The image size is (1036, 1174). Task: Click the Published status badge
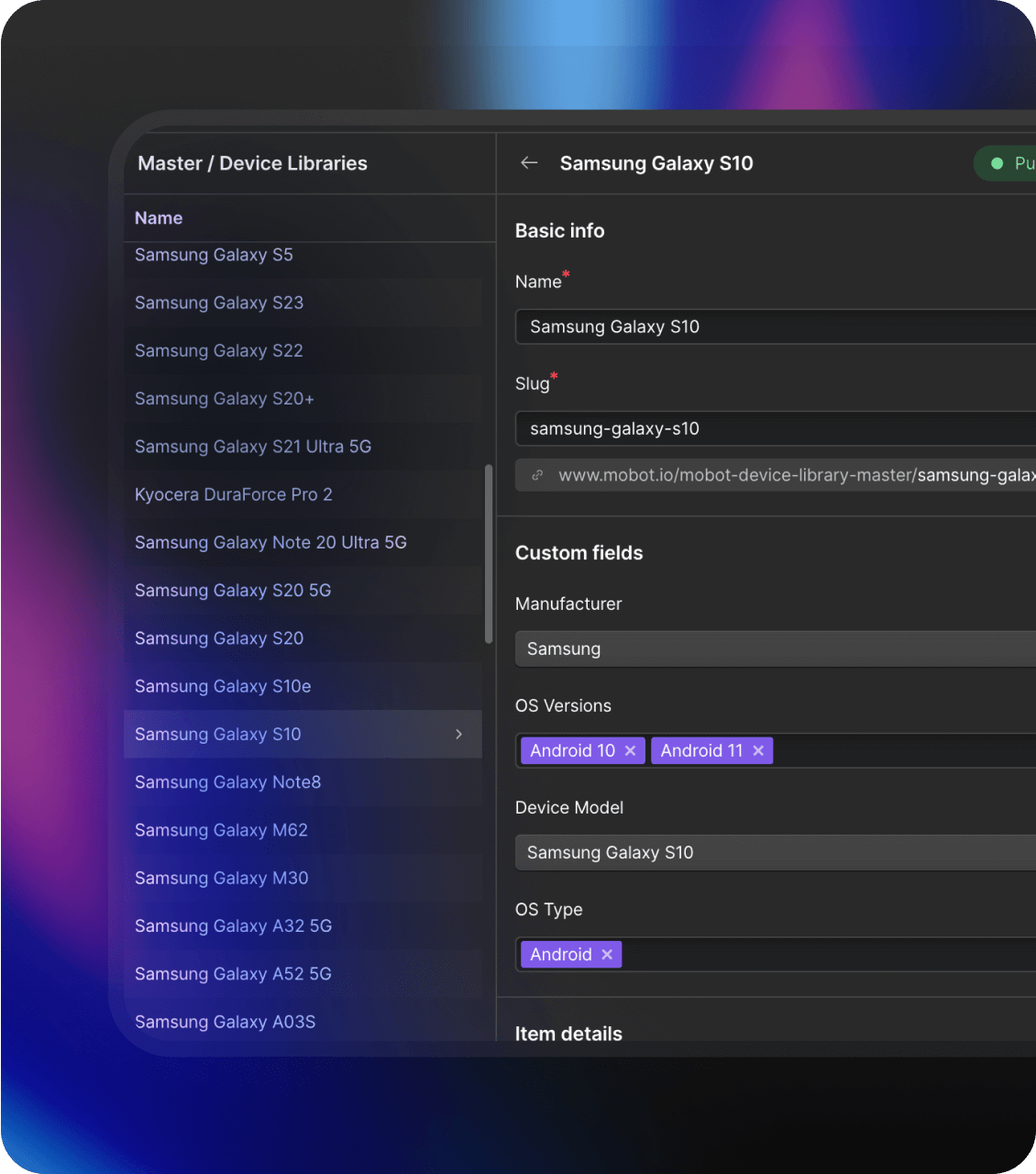tap(1005, 163)
